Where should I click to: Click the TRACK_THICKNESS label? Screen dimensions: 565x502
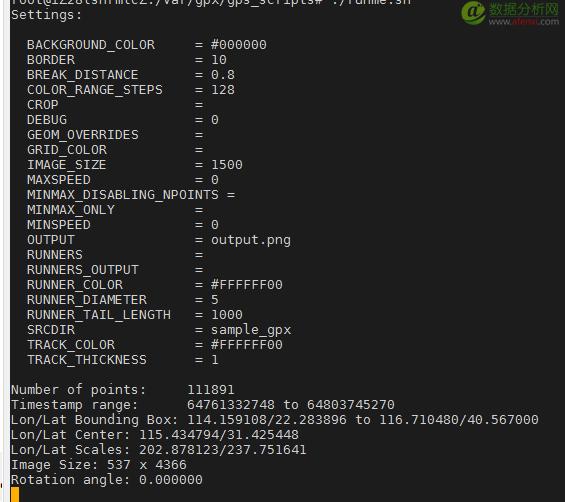pos(87,360)
